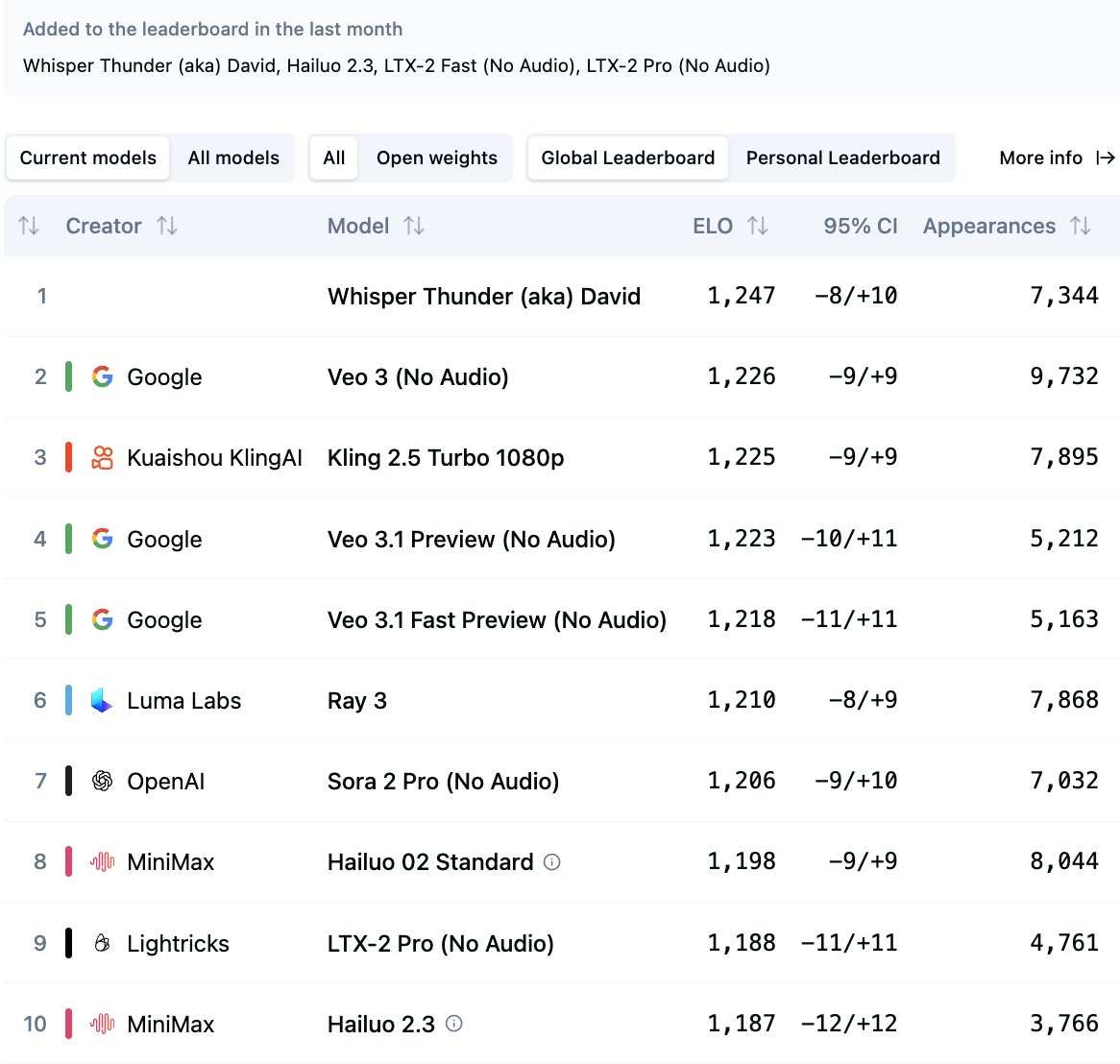Screen dimensions: 1120x1064
Task: Click the green color bar beside Veo 3.1 Preview
Action: point(69,539)
